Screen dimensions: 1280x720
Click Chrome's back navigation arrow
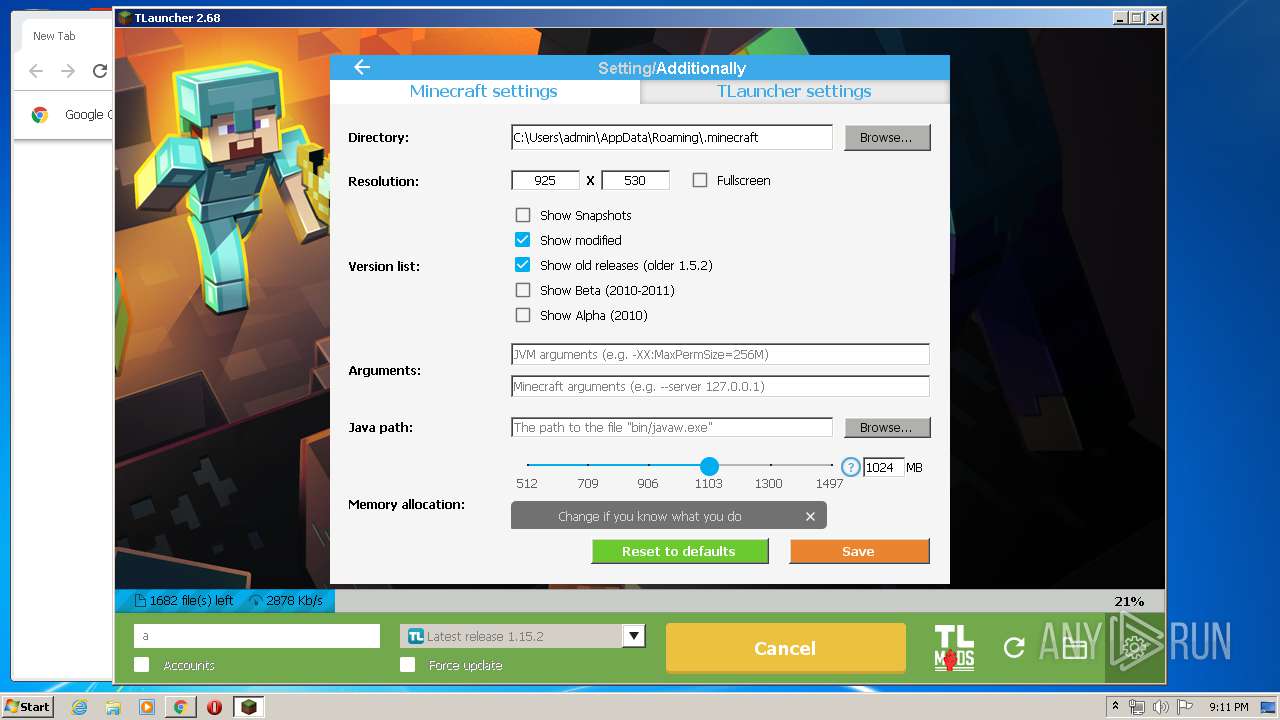[36, 71]
